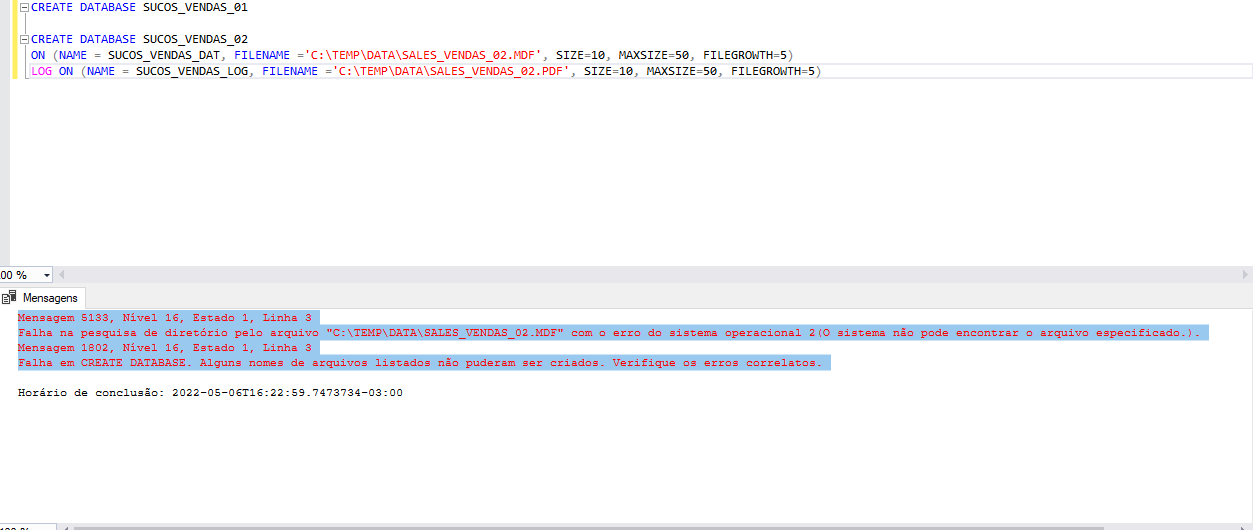1253x530 pixels.
Task: Click the messages pane bottom horizontal scrollbar
Action: pyautogui.click(x=590, y=527)
